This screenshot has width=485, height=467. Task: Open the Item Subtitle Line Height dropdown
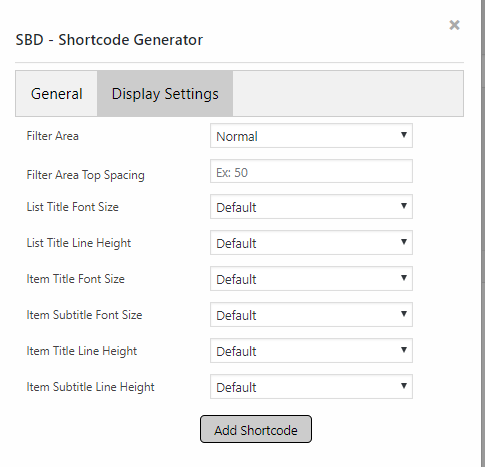coord(311,387)
